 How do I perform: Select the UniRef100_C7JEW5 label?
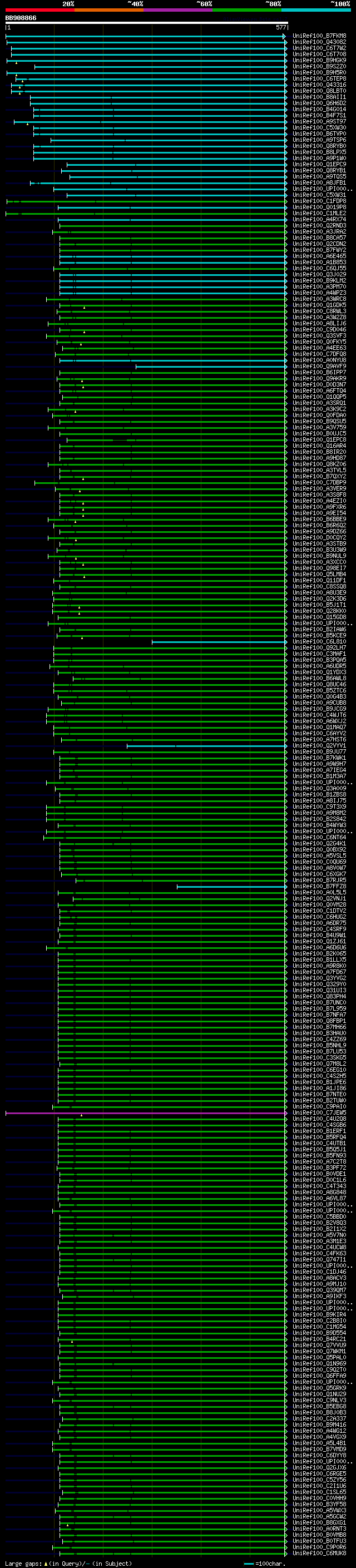click(x=319, y=1112)
